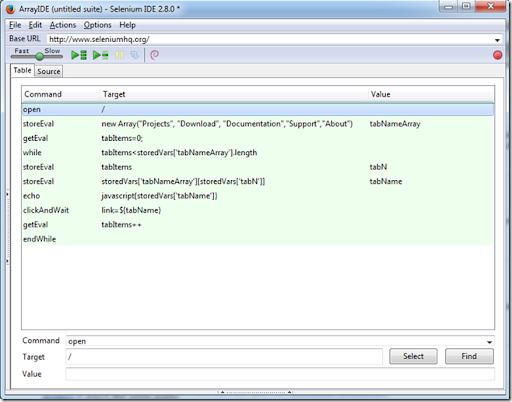Expand the left test case pane handle

(7, 227)
